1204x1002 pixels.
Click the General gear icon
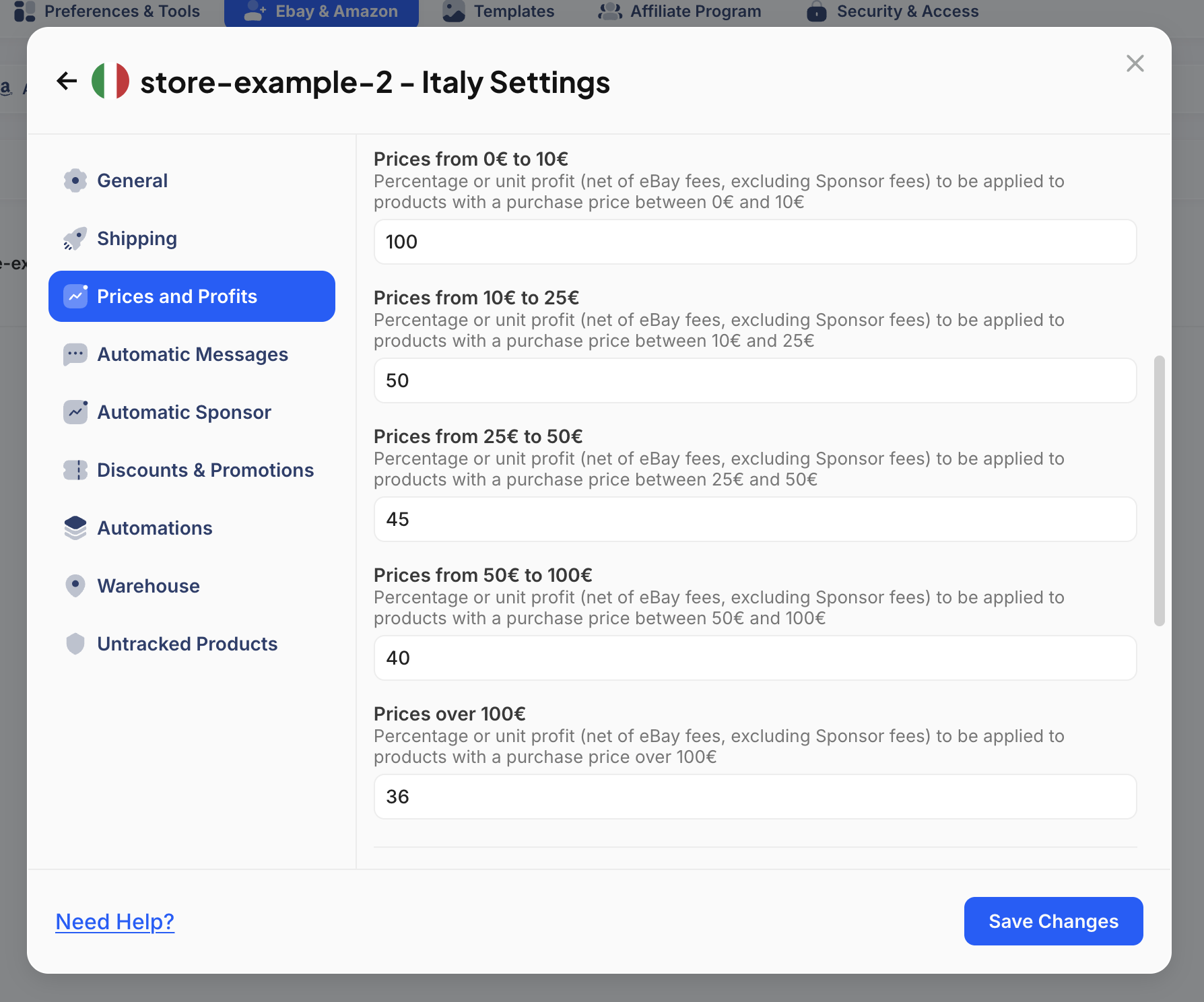(x=75, y=180)
